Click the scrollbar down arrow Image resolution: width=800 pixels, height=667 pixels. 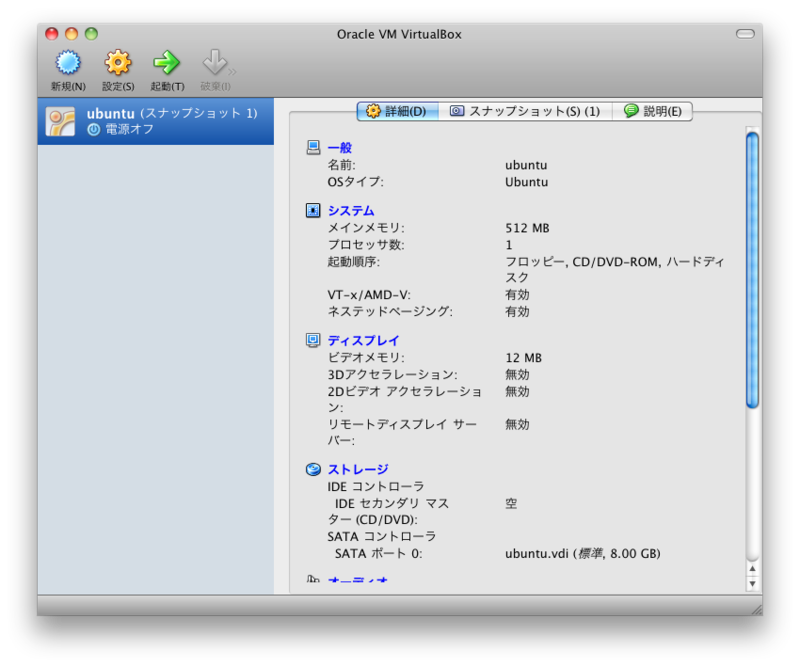752,583
